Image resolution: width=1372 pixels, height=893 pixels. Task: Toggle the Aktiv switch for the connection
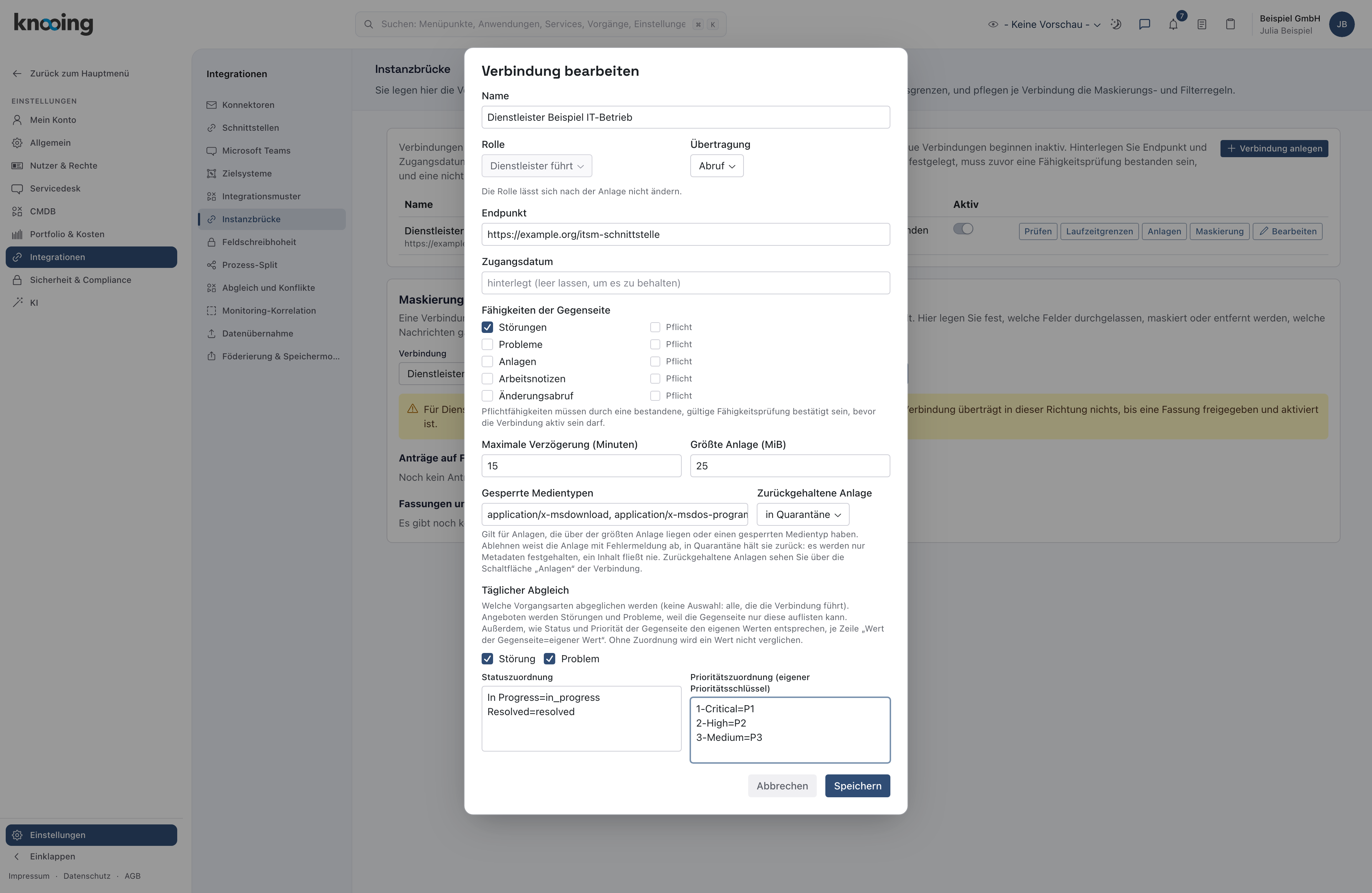(963, 229)
